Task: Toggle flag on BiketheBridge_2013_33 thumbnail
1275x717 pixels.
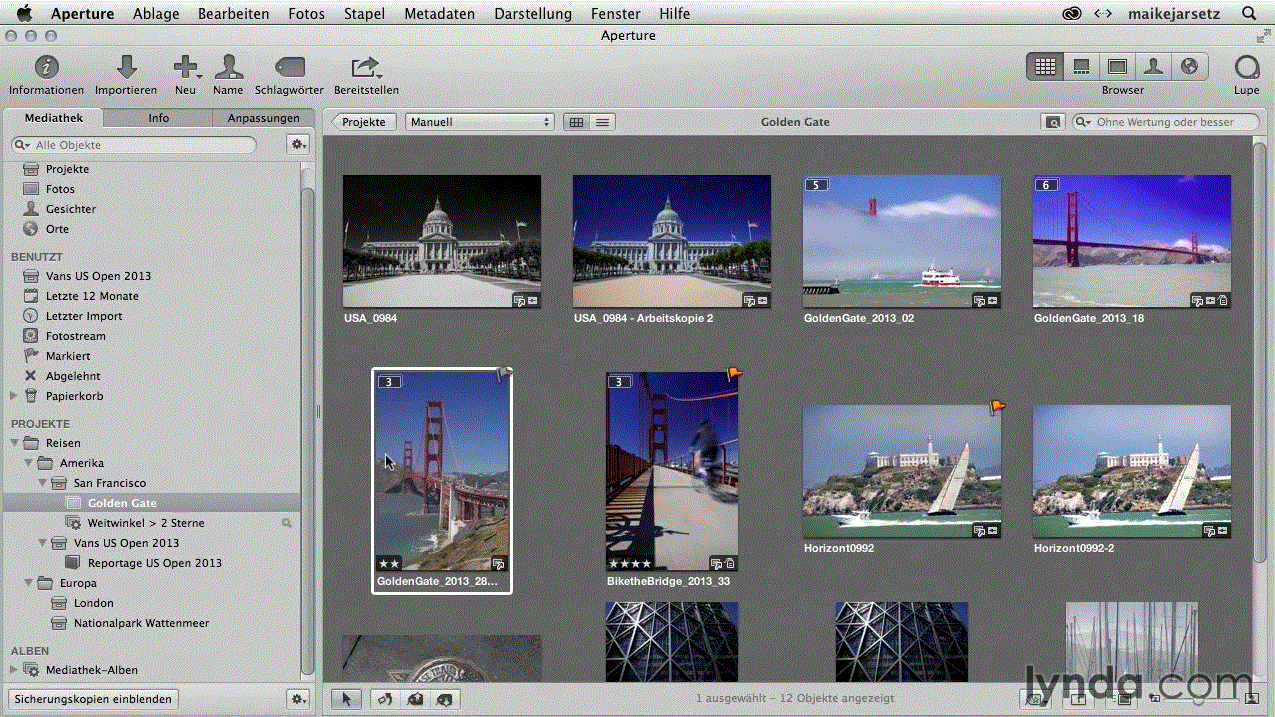Action: 734,375
